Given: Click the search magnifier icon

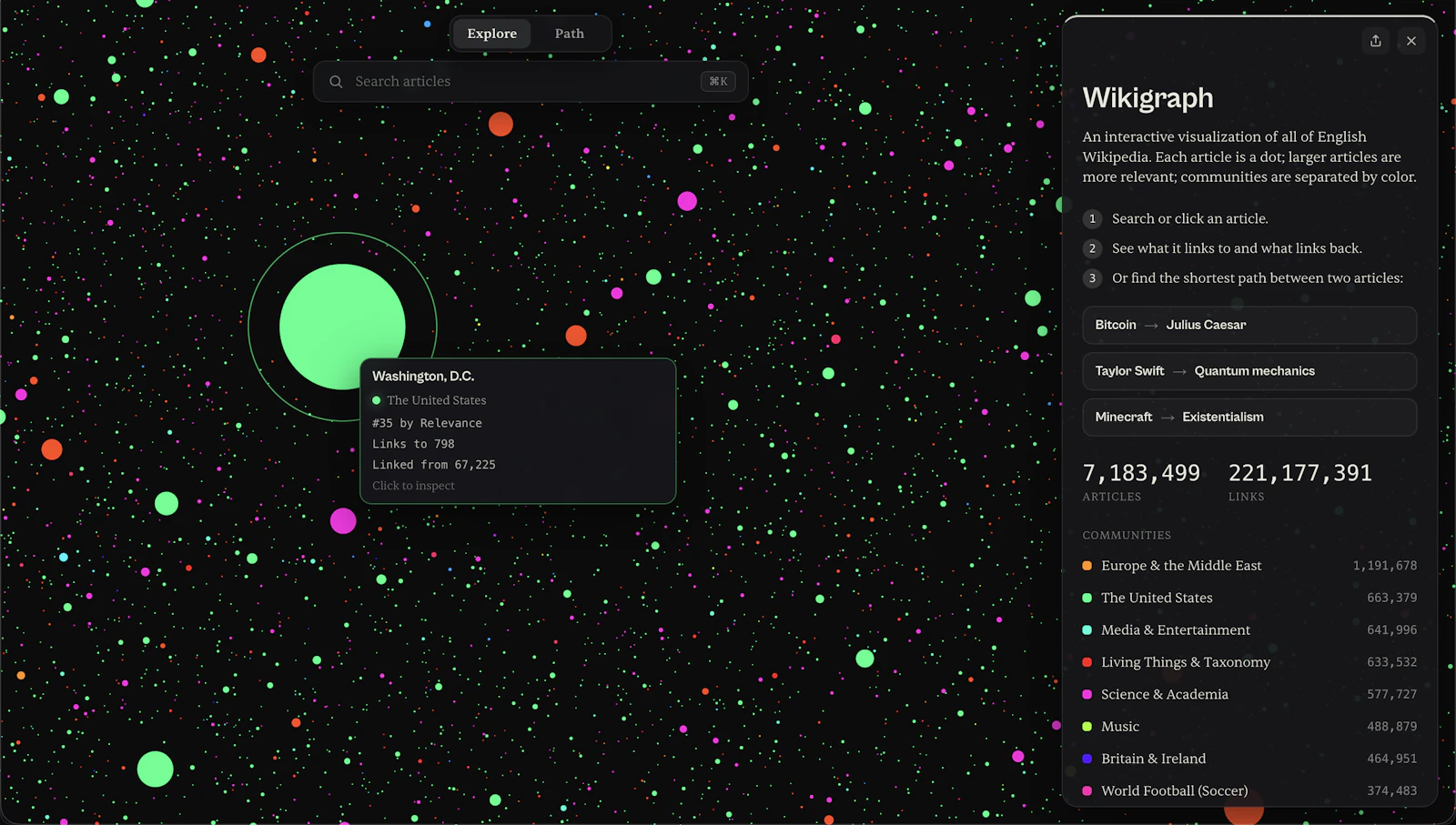Looking at the screenshot, I should click(336, 82).
